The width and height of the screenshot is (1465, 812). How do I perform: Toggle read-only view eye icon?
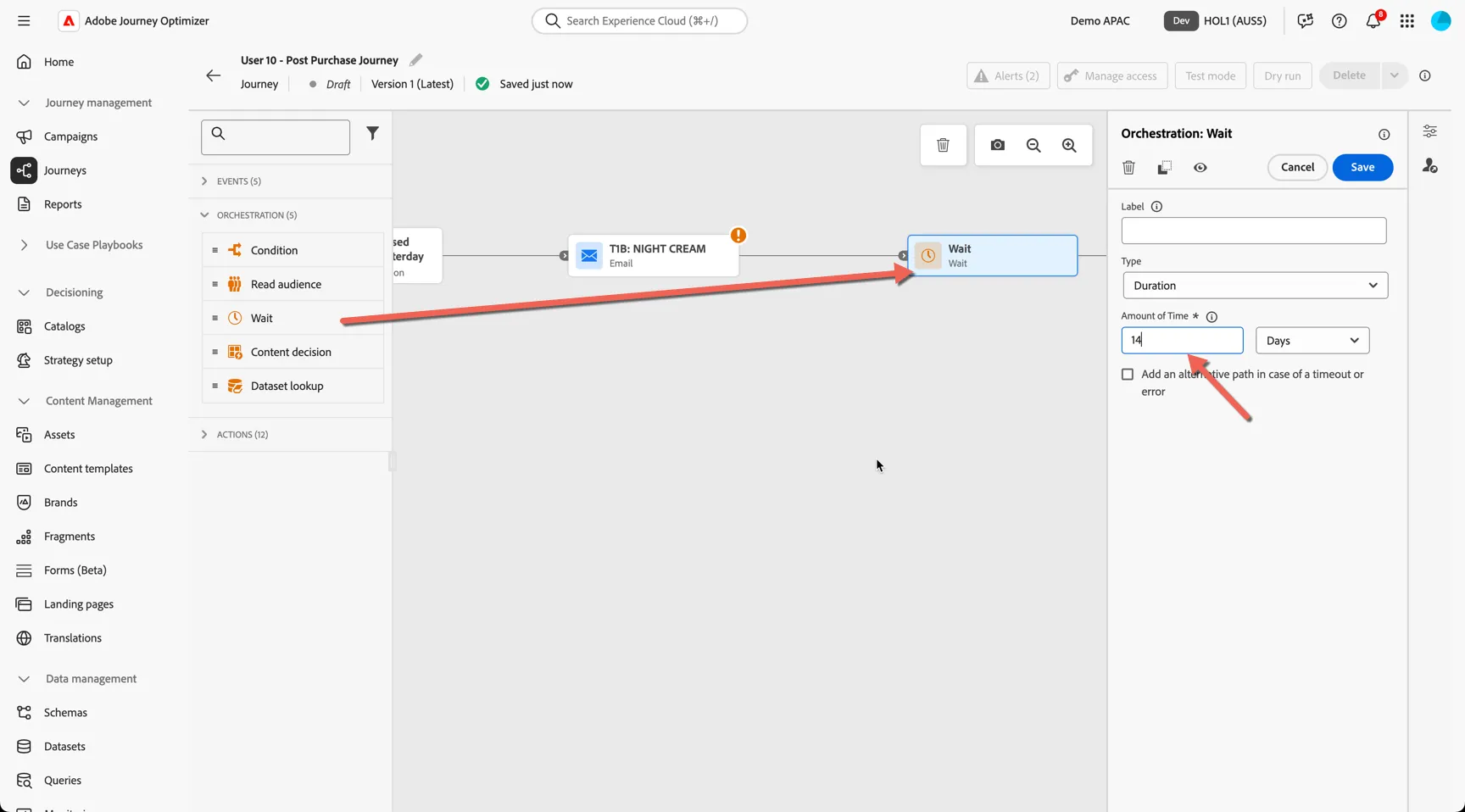(1200, 168)
